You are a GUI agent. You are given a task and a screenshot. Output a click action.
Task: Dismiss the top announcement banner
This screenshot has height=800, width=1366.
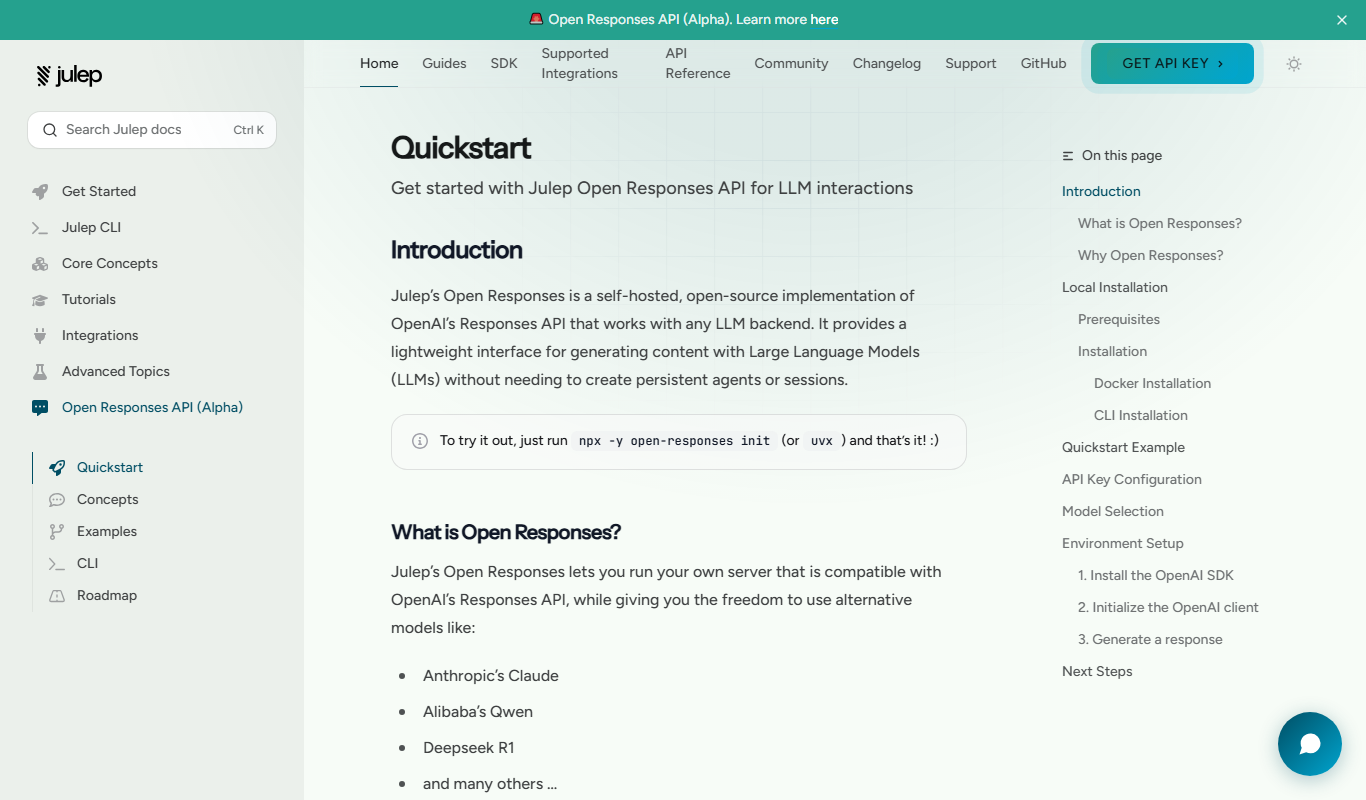coord(1342,20)
